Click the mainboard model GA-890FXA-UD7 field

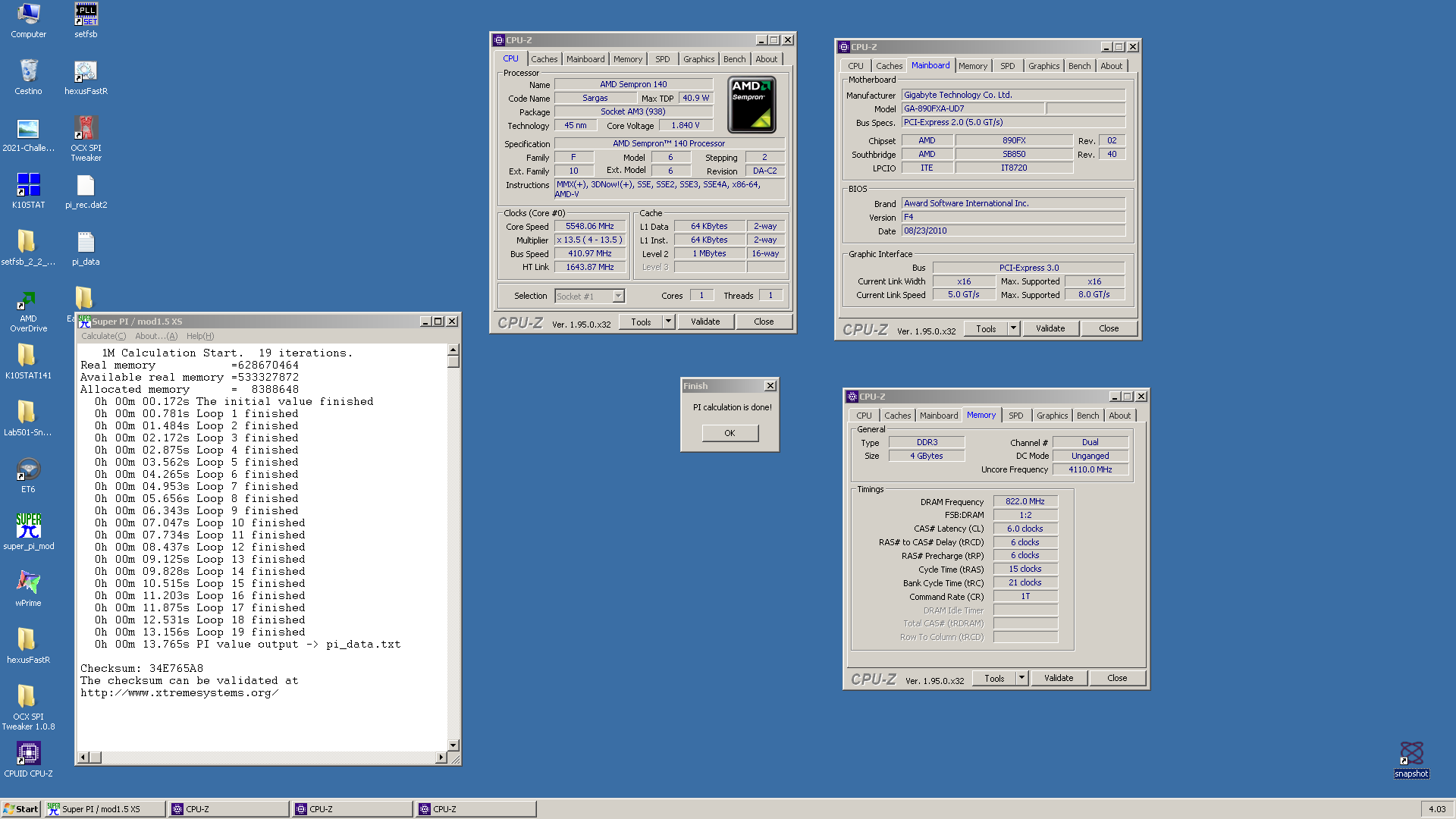(973, 108)
